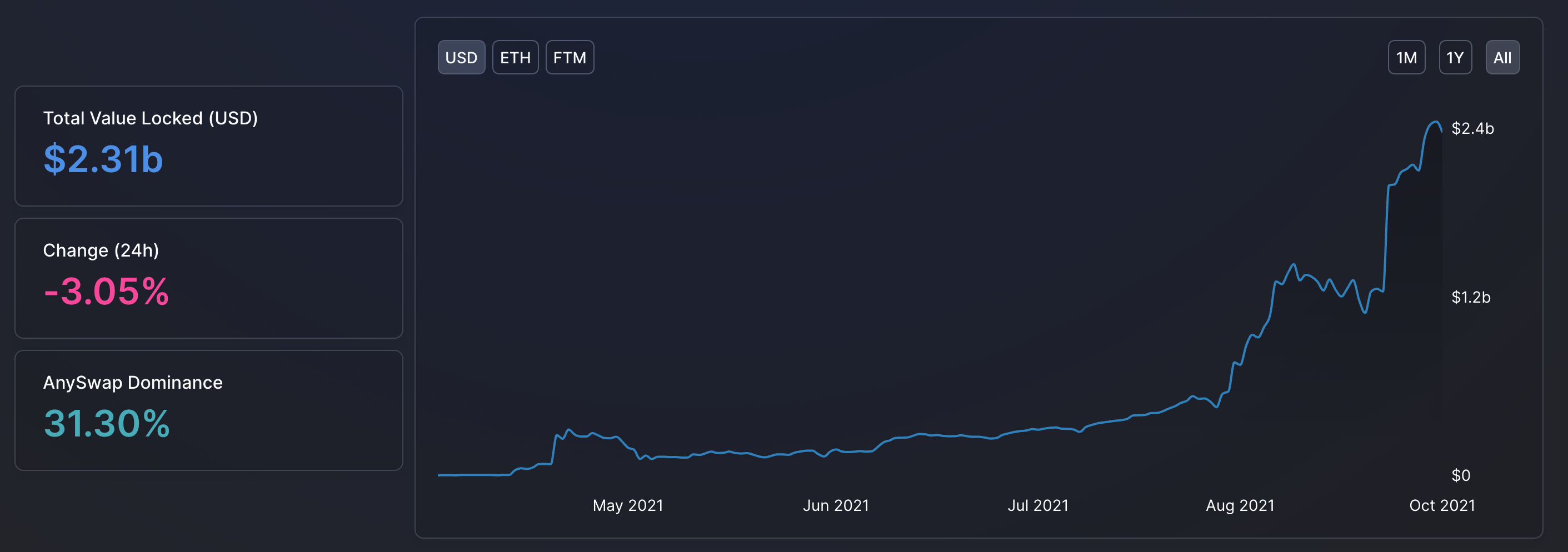Switch chart currency to USD
1568x552 pixels.
click(x=461, y=57)
